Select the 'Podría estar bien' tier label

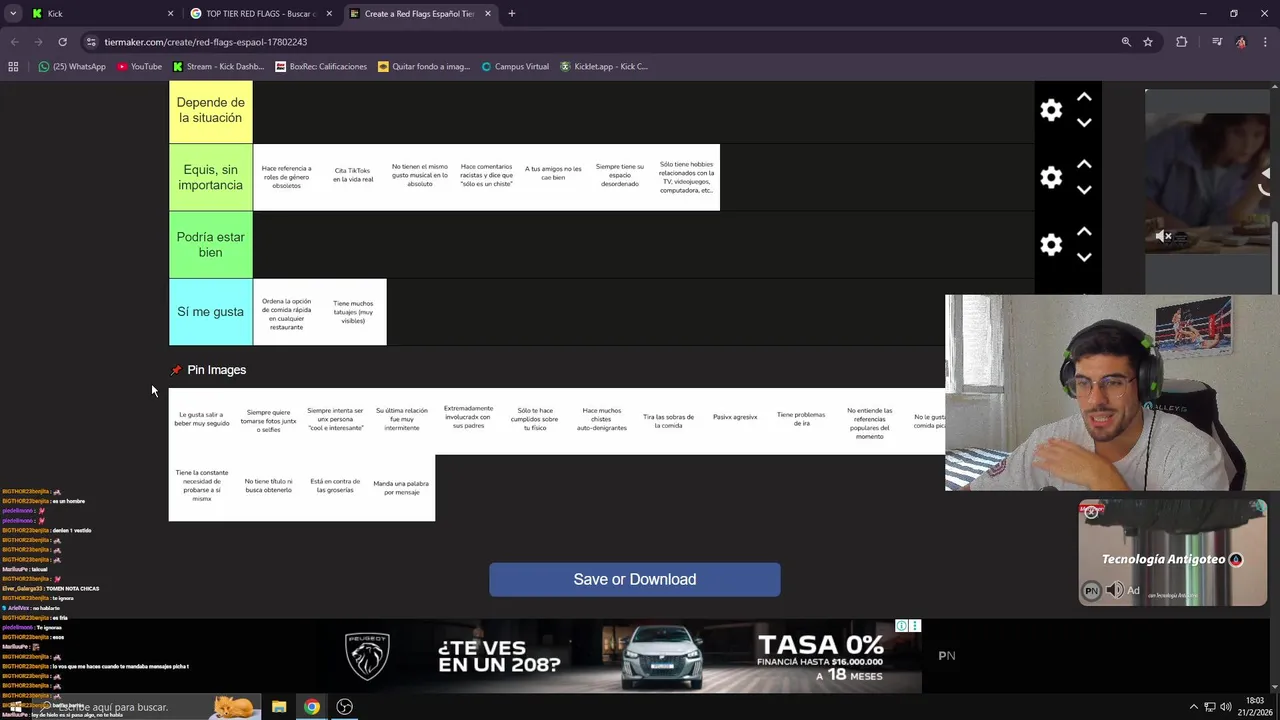[210, 244]
